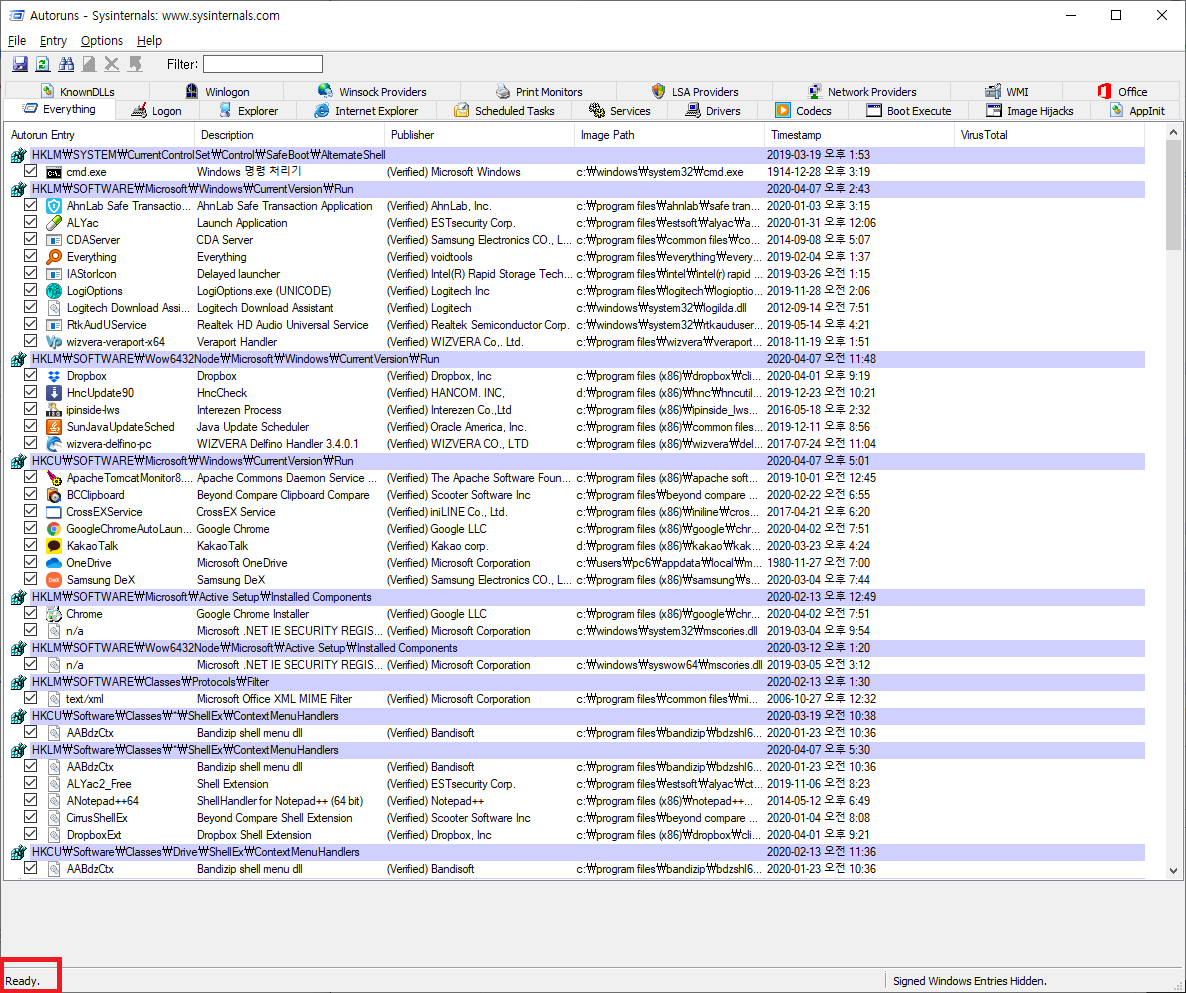Select the RtkAudUService entry name
Viewport: 1186px width, 993px height.
(x=106, y=325)
